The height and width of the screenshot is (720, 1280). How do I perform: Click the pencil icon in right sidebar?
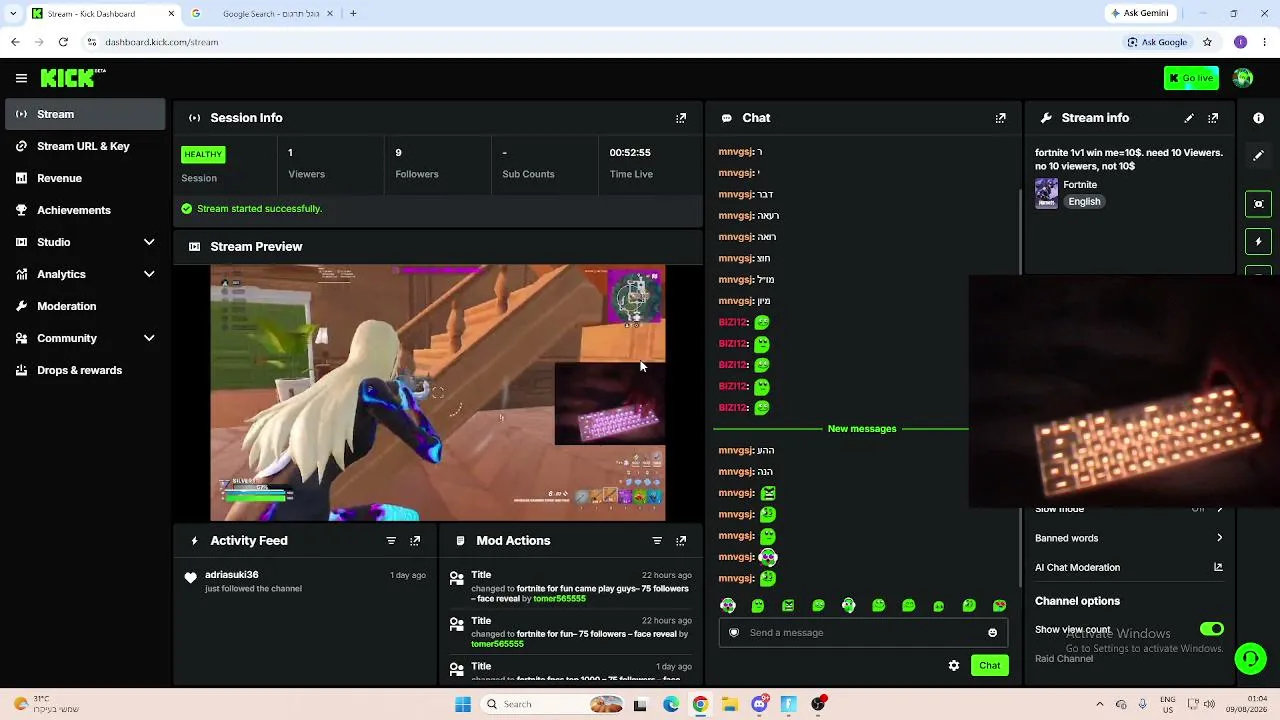click(x=1258, y=156)
